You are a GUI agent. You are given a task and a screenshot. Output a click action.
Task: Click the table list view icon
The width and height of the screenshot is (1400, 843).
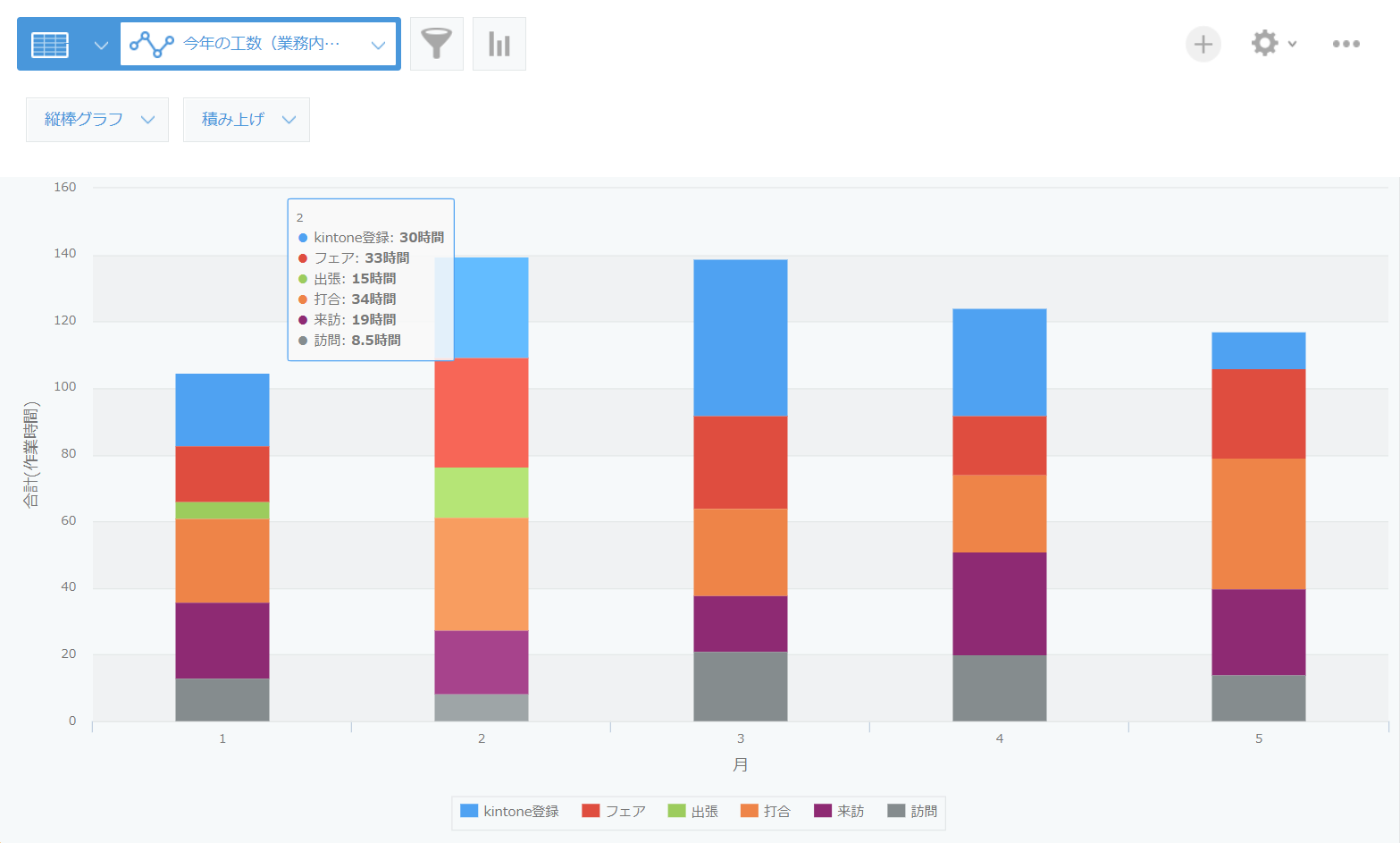tap(50, 44)
